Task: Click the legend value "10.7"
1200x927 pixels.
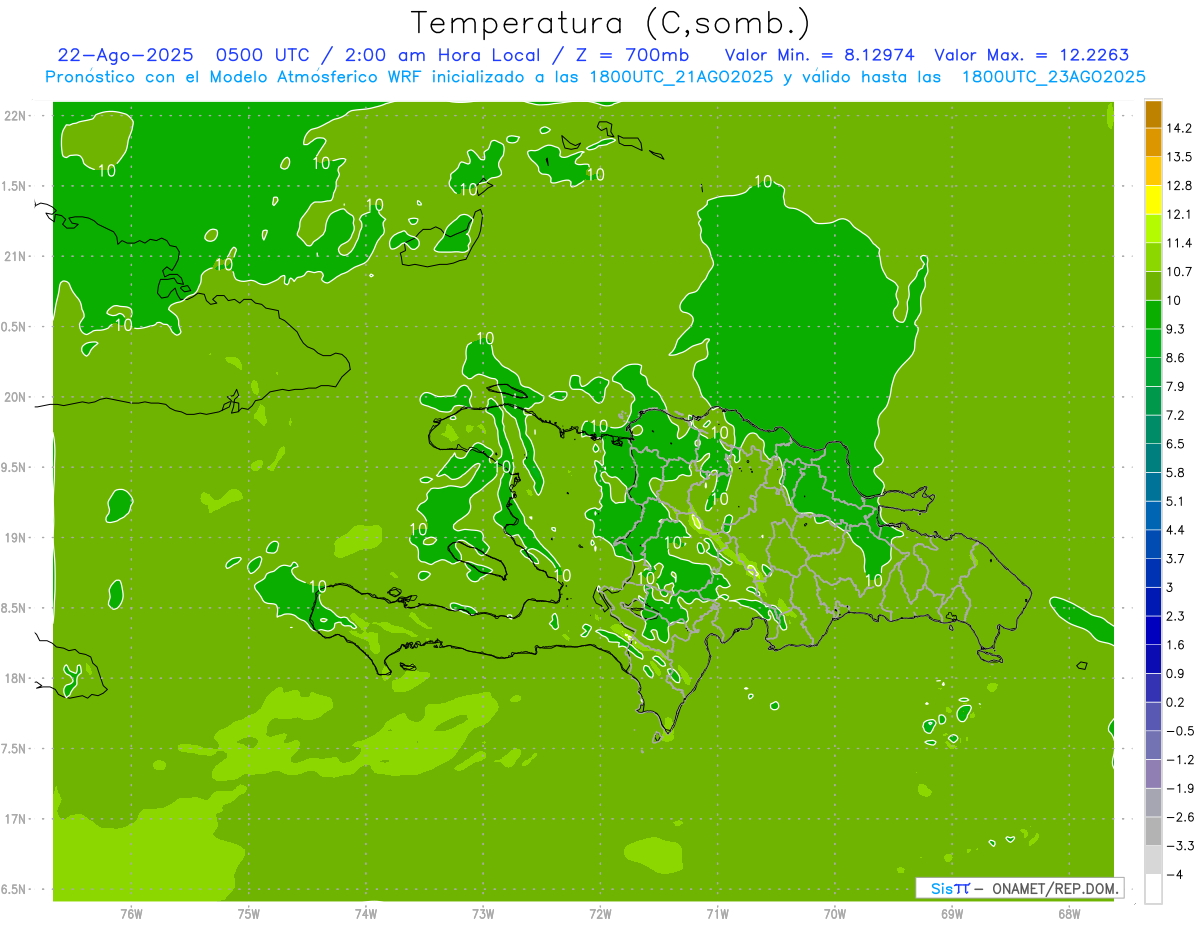Action: (x=1179, y=272)
